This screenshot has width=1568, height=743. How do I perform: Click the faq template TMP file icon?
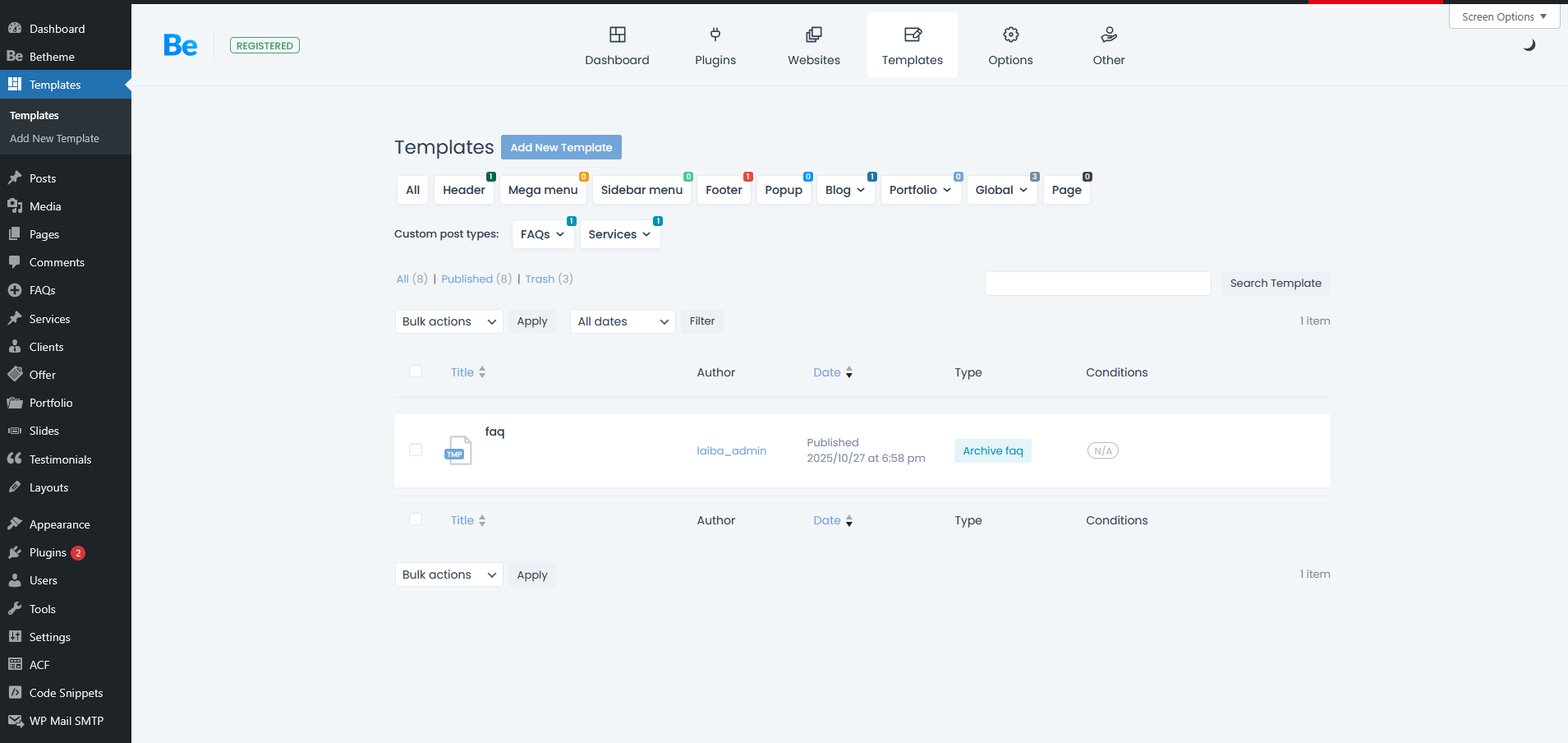click(x=458, y=450)
